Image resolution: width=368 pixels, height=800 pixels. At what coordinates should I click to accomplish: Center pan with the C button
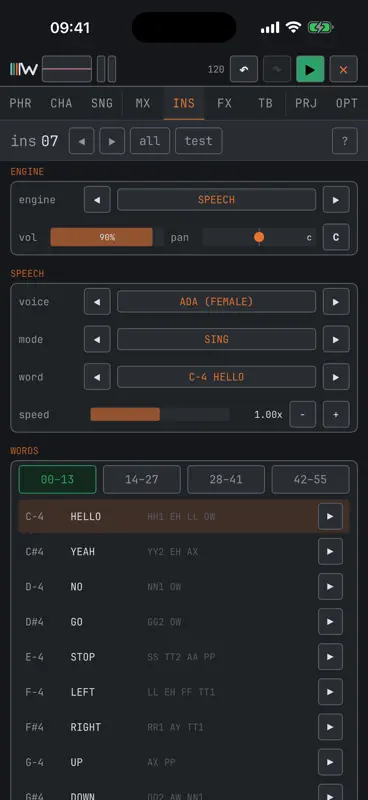pyautogui.click(x=336, y=237)
